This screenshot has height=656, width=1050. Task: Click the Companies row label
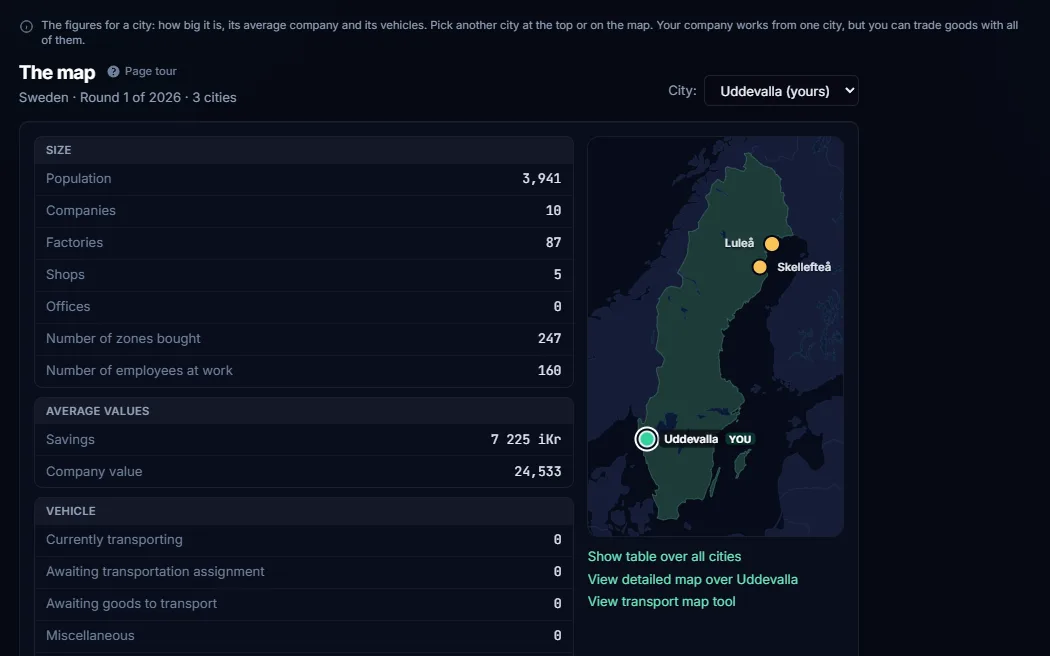[81, 210]
